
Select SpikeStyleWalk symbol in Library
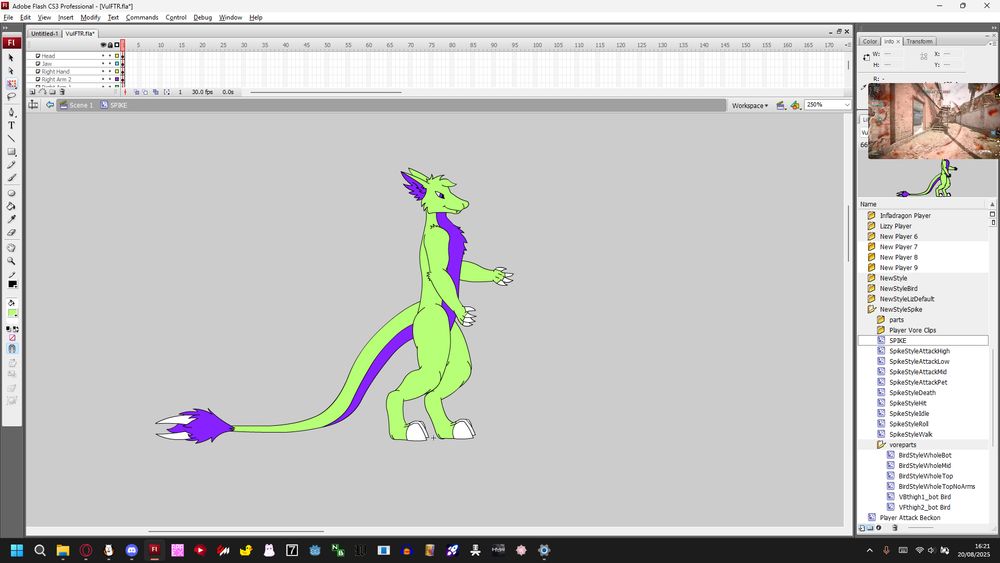[x=910, y=434]
